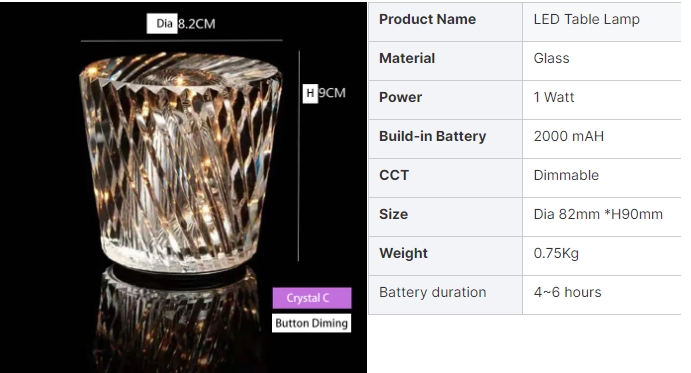Viewport: 691px width, 373px height.
Task: Select the Weight row header
Action: point(446,256)
